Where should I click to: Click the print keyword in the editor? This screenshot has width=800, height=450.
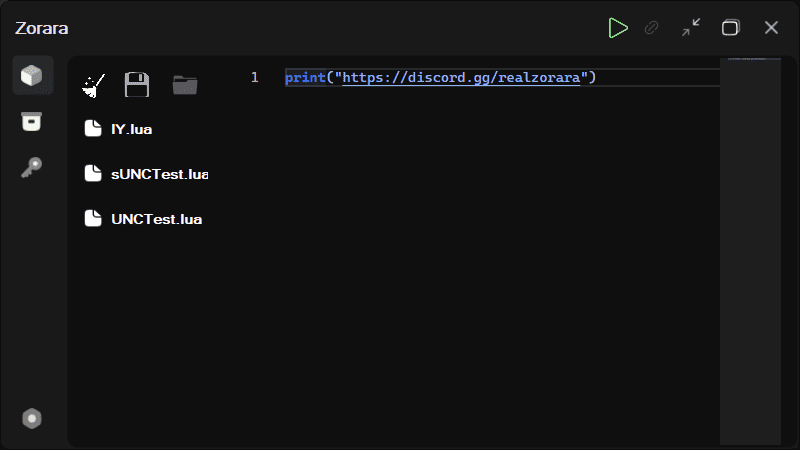[305, 78]
